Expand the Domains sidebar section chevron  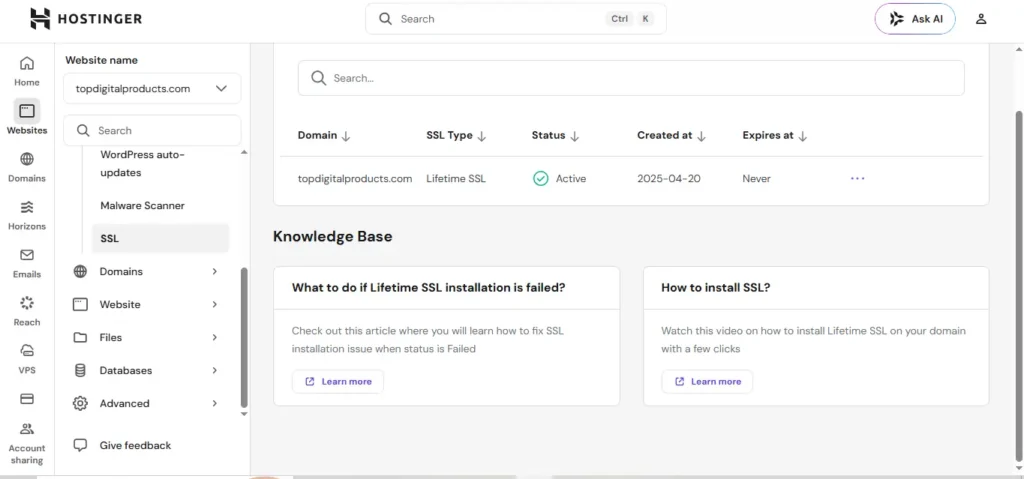(215, 271)
